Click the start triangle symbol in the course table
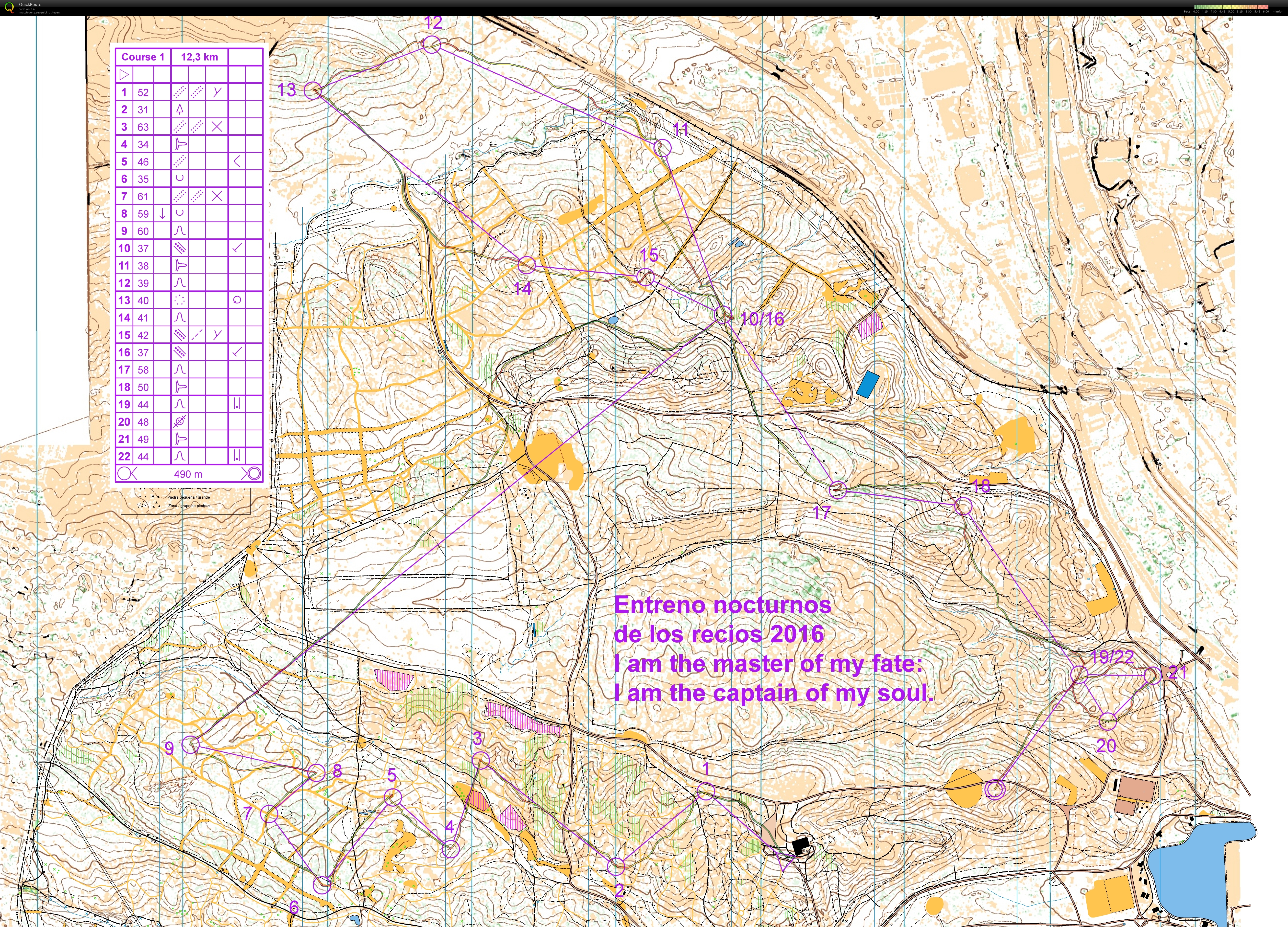The image size is (1288, 927). coord(124,74)
